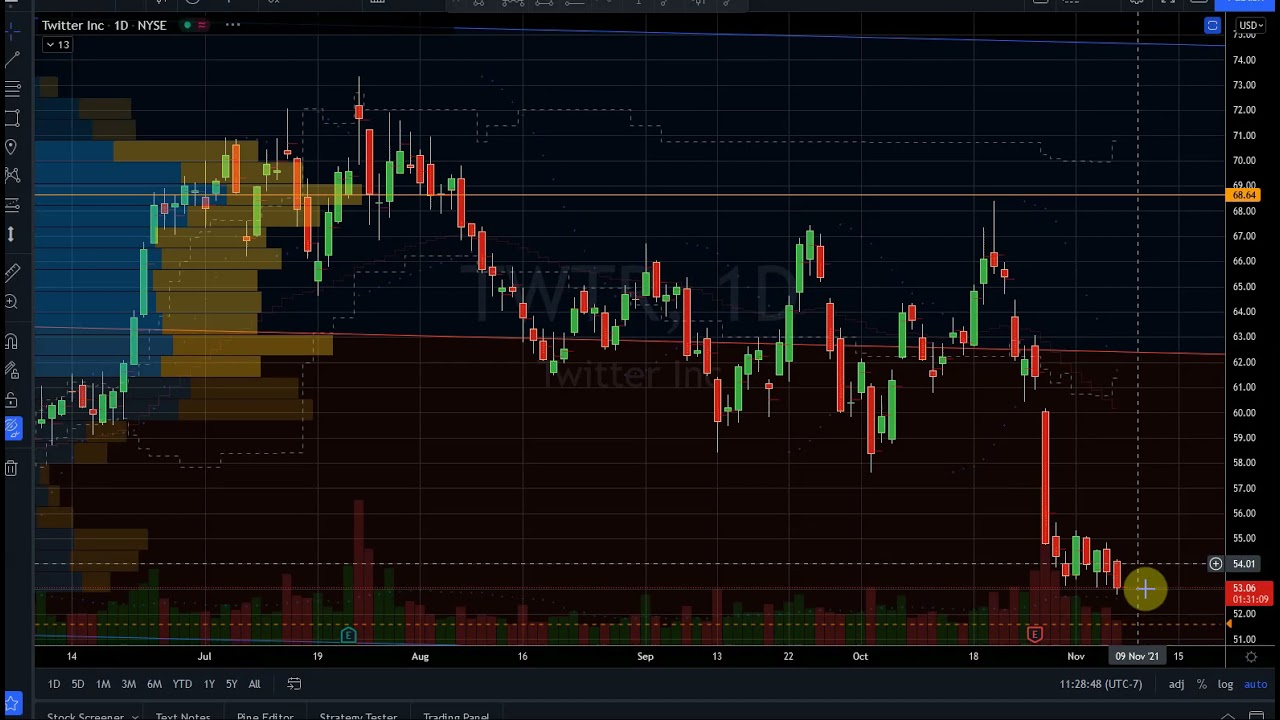The image size is (1280, 720).
Task: Toggle lock all drawing tools
Action: pyautogui.click(x=12, y=400)
